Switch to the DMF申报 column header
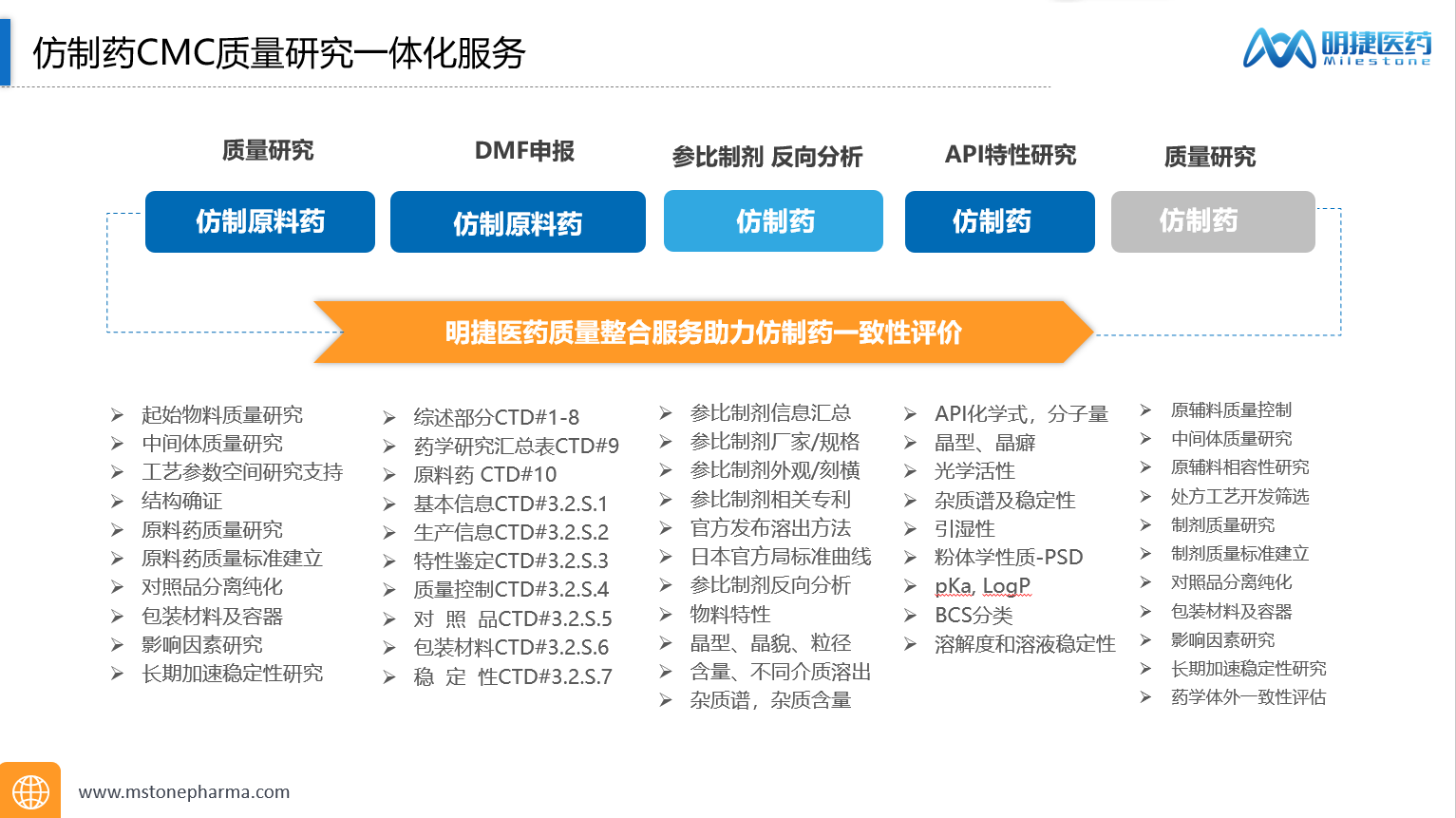1456x818 pixels. pyautogui.click(x=523, y=150)
